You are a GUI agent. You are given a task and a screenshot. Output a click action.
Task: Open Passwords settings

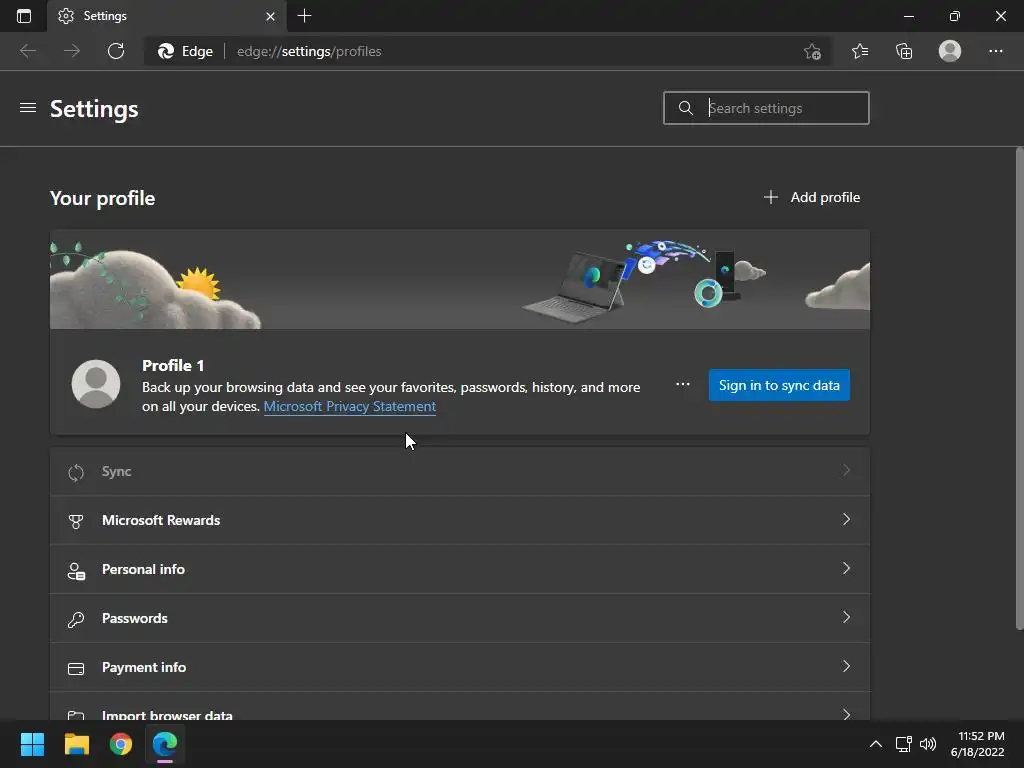(460, 618)
